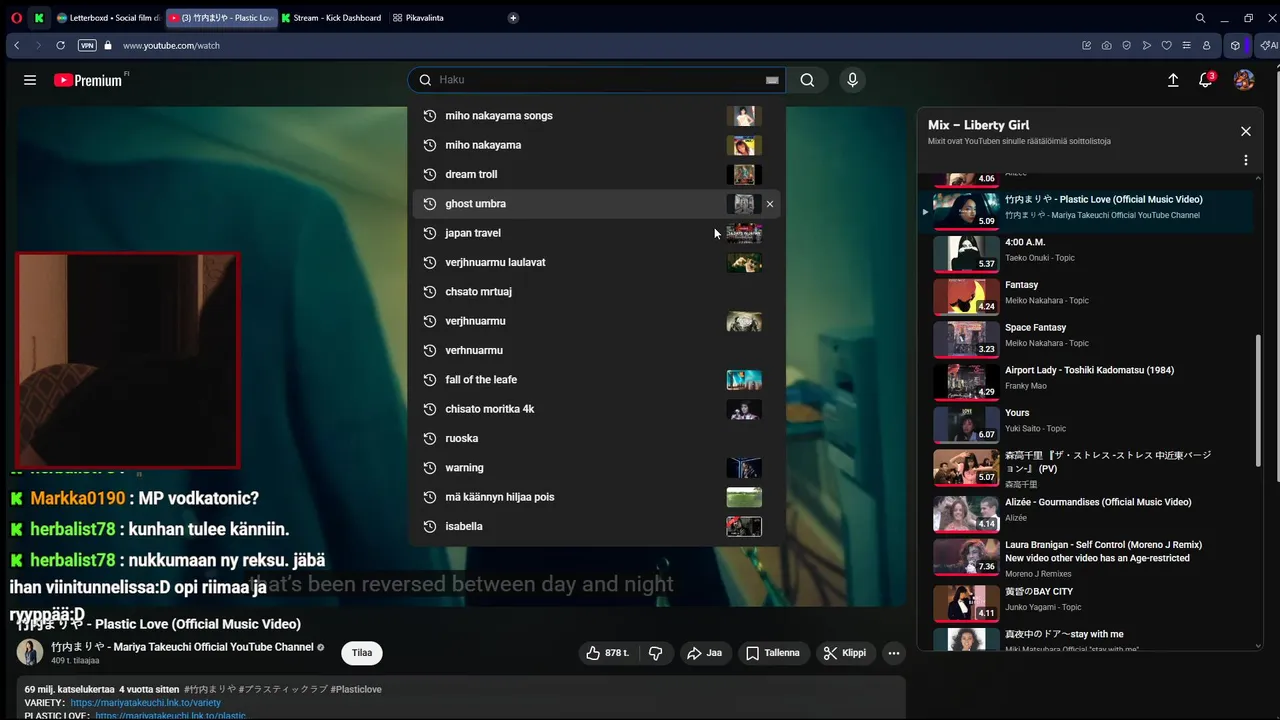
Task: Click the snapshot camera icon
Action: click(1106, 45)
